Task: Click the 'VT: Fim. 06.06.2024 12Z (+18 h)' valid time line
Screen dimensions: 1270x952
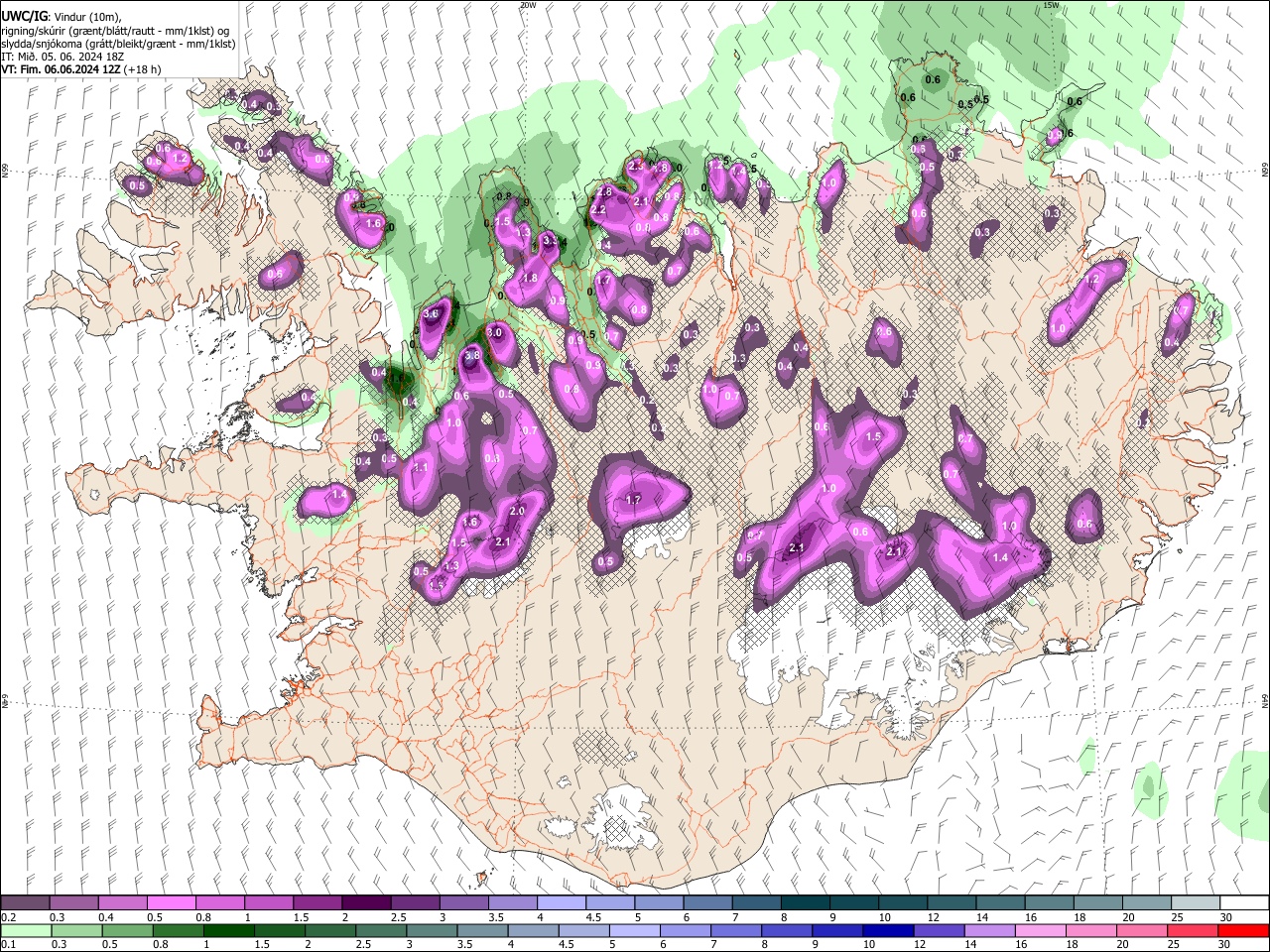Action: click(81, 69)
